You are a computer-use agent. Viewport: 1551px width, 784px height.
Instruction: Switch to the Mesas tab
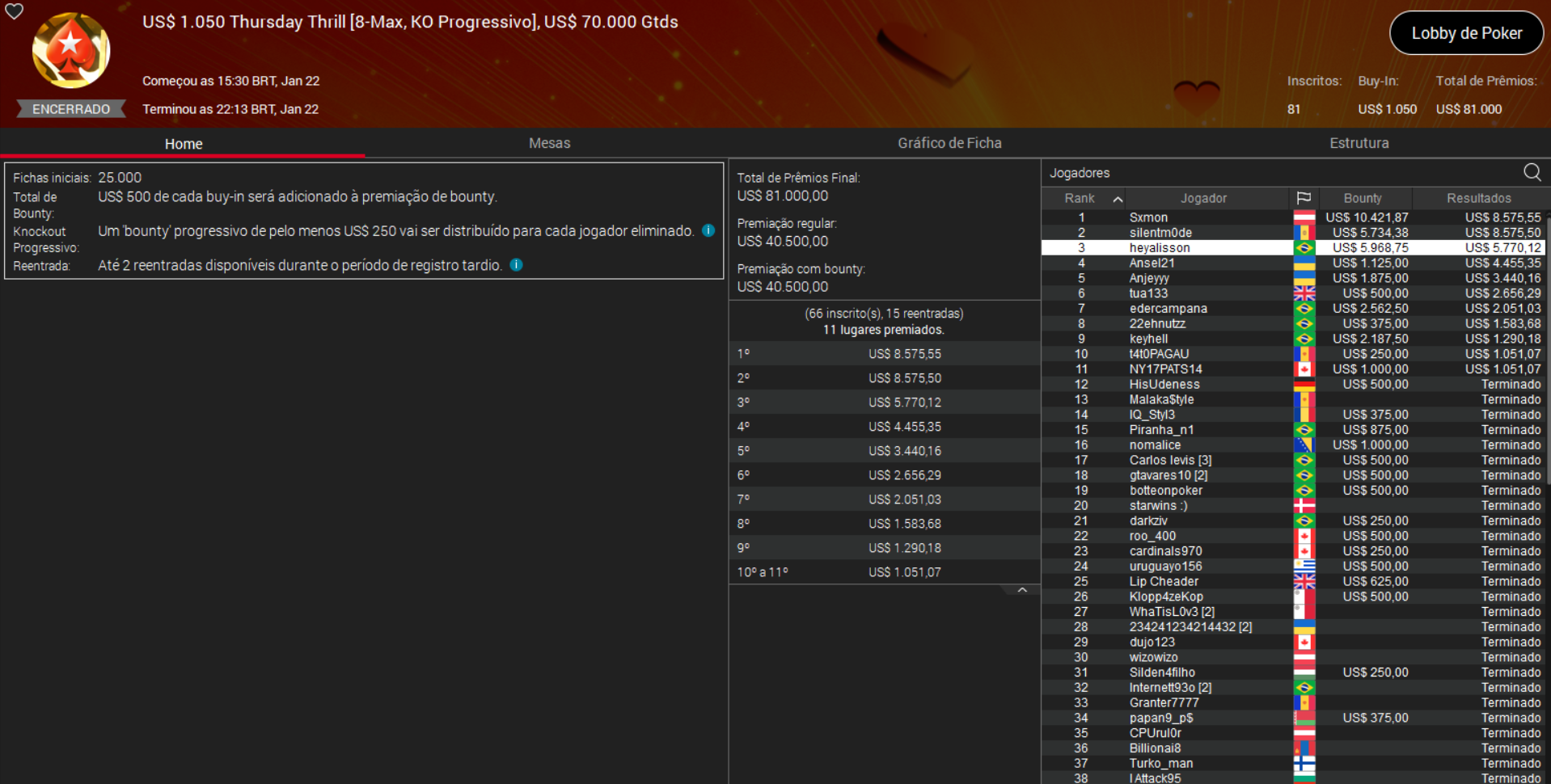coord(549,143)
